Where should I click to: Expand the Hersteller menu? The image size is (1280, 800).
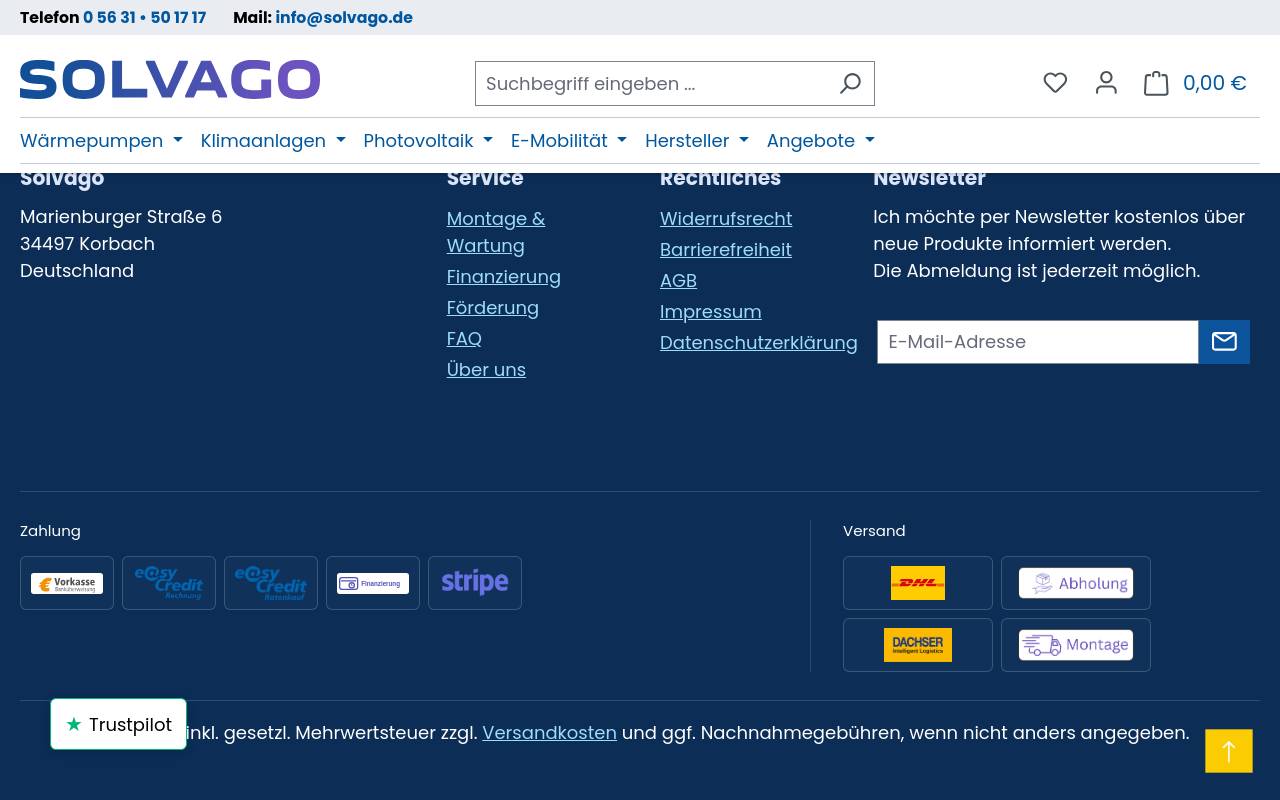pyautogui.click(x=697, y=141)
